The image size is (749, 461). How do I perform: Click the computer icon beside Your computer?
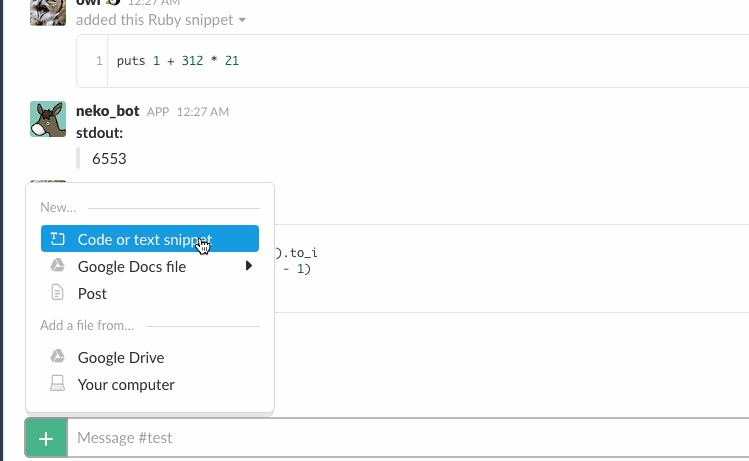coord(58,384)
